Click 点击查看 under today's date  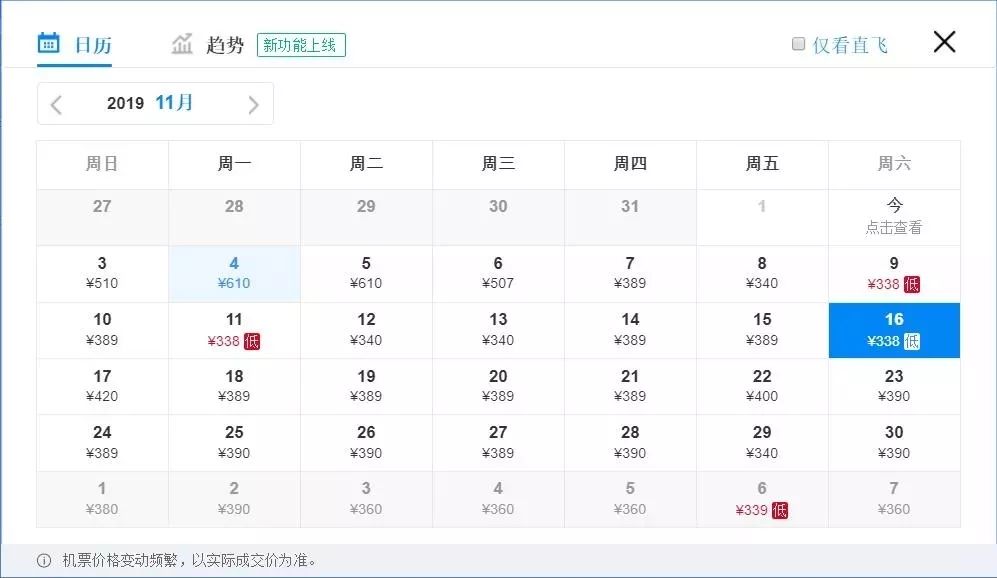[x=894, y=227]
